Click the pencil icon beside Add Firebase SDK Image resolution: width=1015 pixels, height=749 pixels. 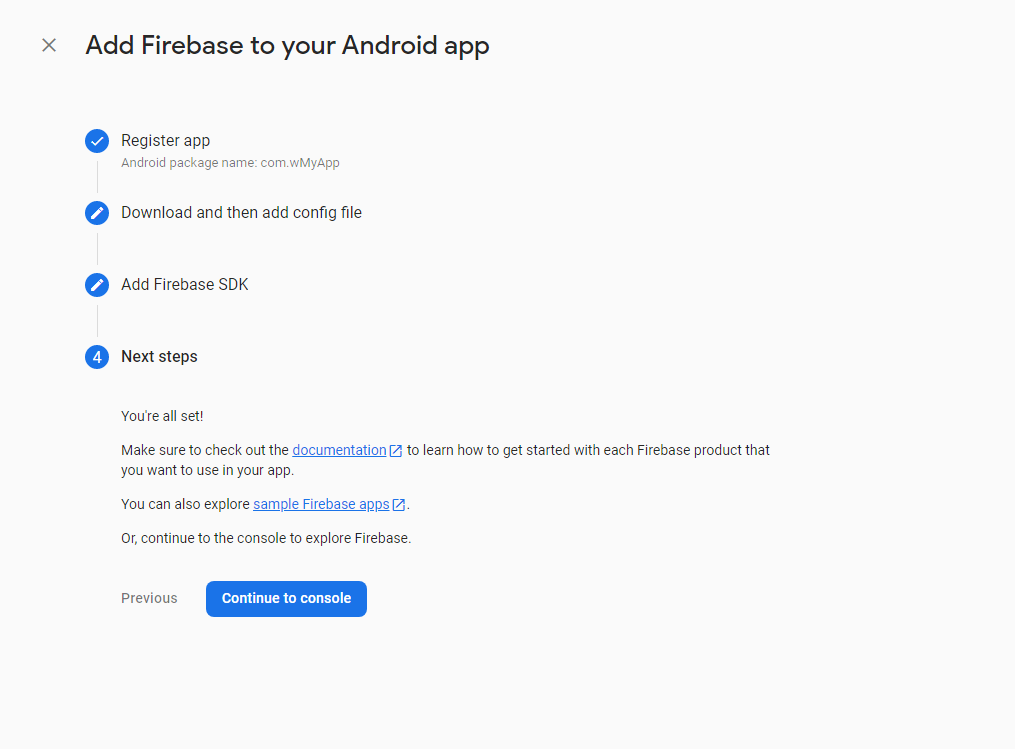tap(97, 285)
